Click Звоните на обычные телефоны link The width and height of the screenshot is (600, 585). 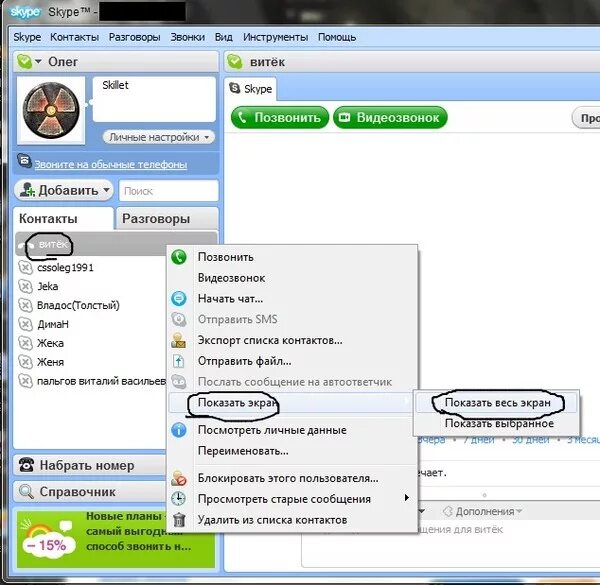click(x=111, y=164)
